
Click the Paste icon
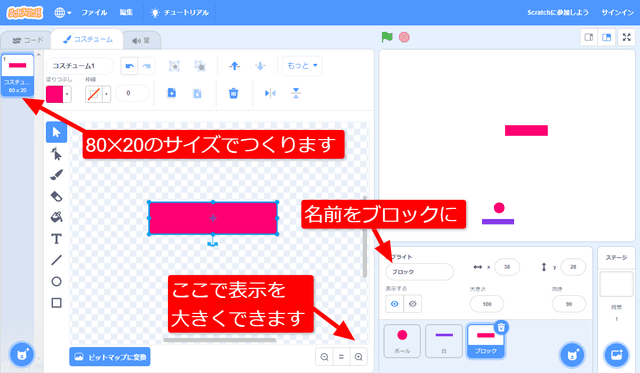[197, 93]
